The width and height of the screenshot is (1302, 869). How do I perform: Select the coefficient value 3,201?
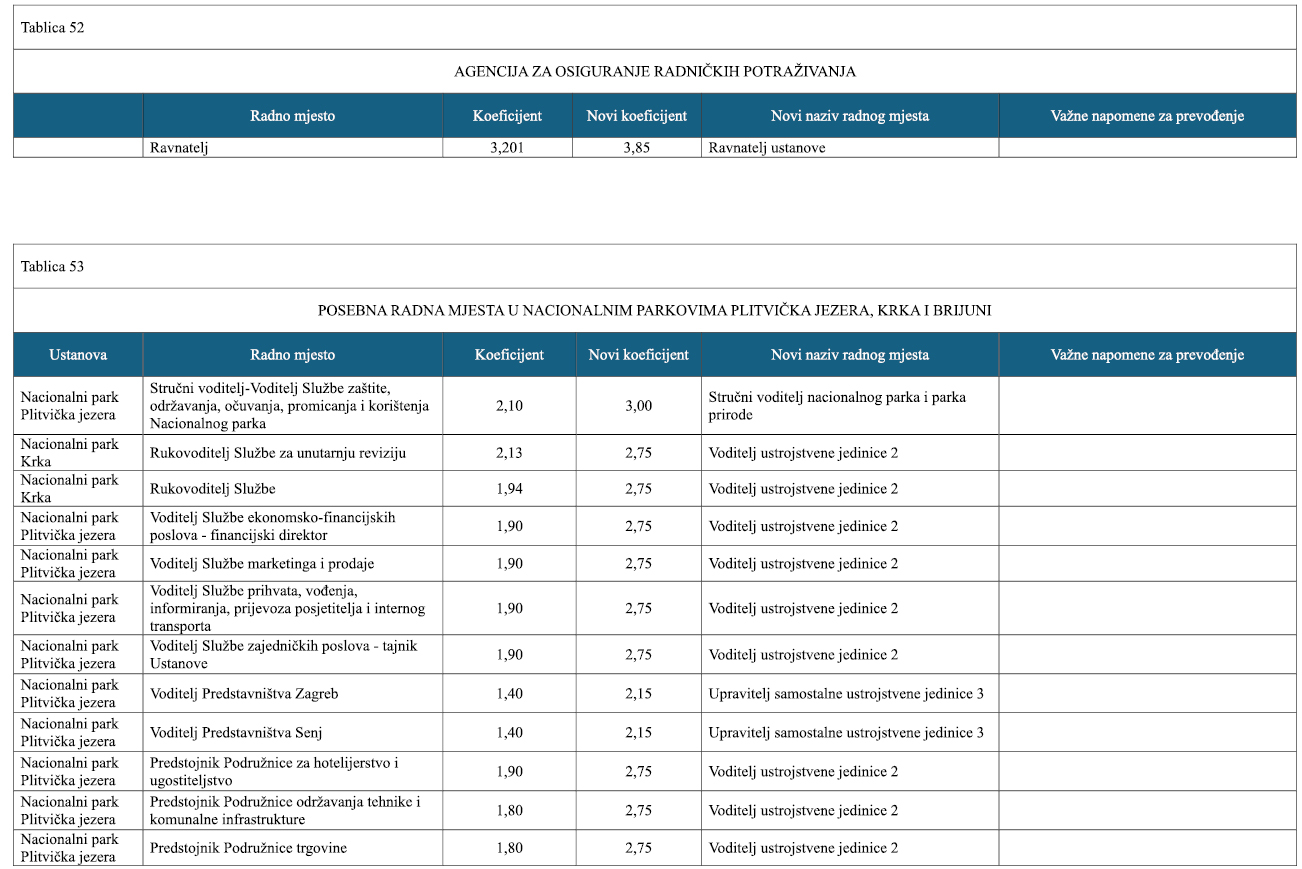(x=507, y=149)
